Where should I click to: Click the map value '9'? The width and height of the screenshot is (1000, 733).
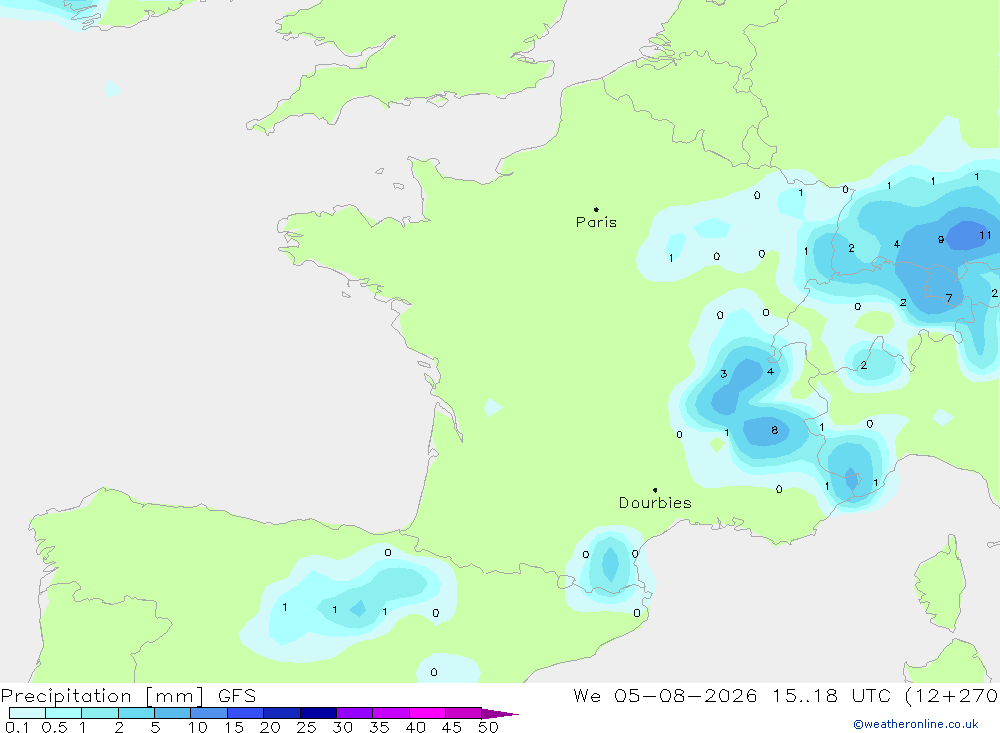(x=941, y=239)
